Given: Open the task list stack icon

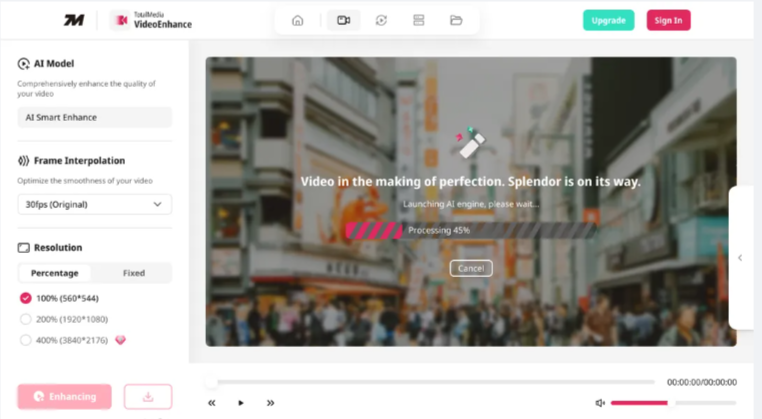Looking at the screenshot, I should [x=418, y=20].
